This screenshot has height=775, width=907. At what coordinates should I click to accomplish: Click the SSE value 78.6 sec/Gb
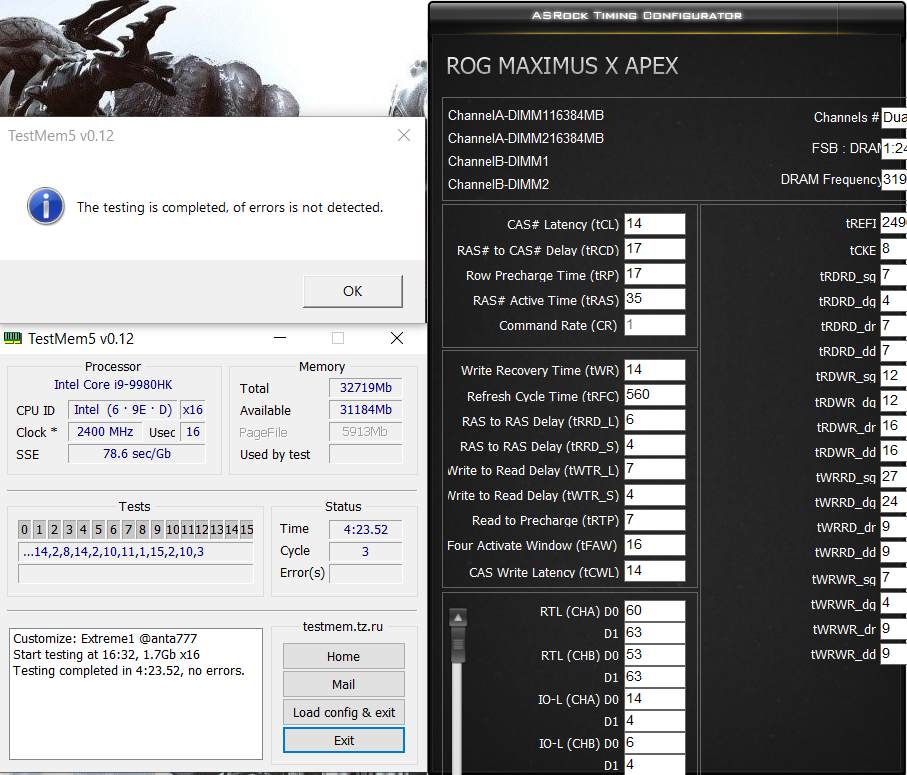coord(137,453)
